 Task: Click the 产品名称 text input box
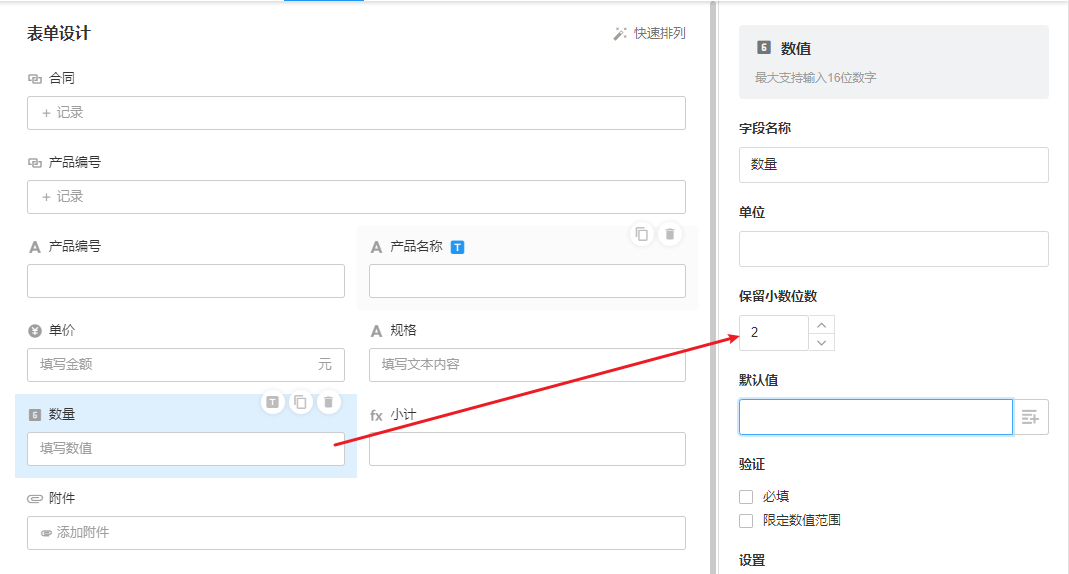527,281
